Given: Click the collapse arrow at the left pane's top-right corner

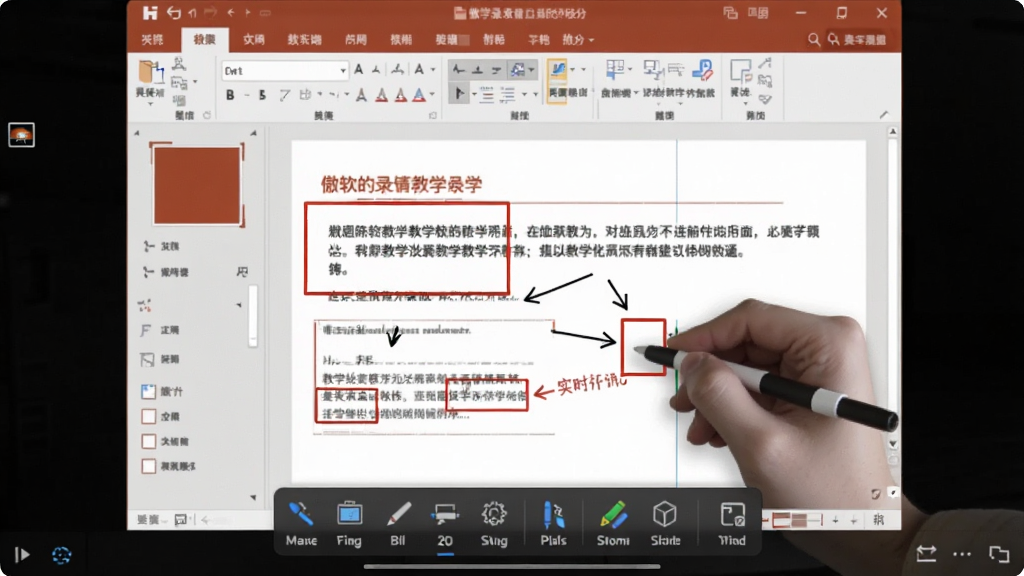Looking at the screenshot, I should [x=253, y=133].
